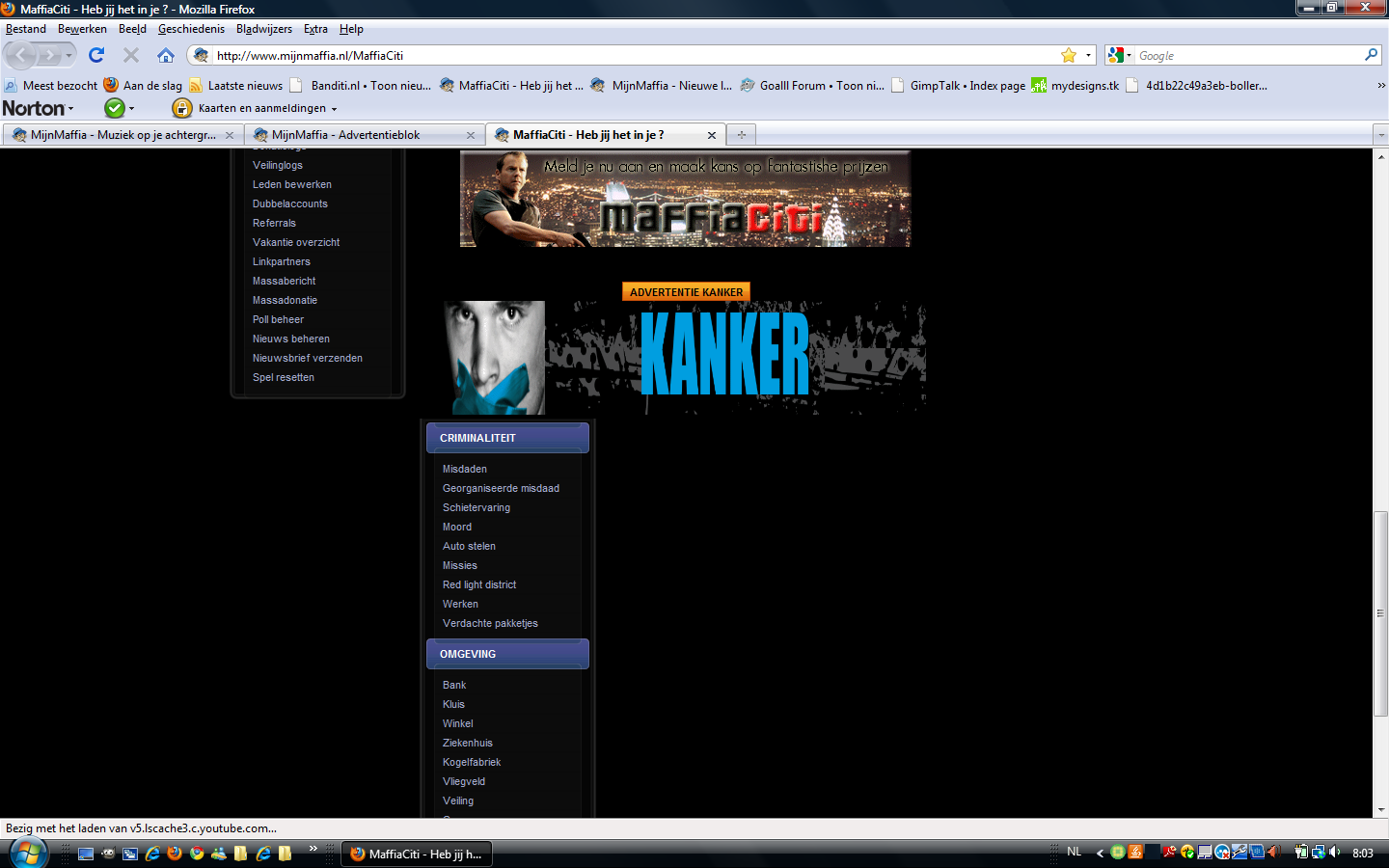Click the Adobe Reader tray icon
Viewport: 1389px width, 868px height.
point(1169,852)
